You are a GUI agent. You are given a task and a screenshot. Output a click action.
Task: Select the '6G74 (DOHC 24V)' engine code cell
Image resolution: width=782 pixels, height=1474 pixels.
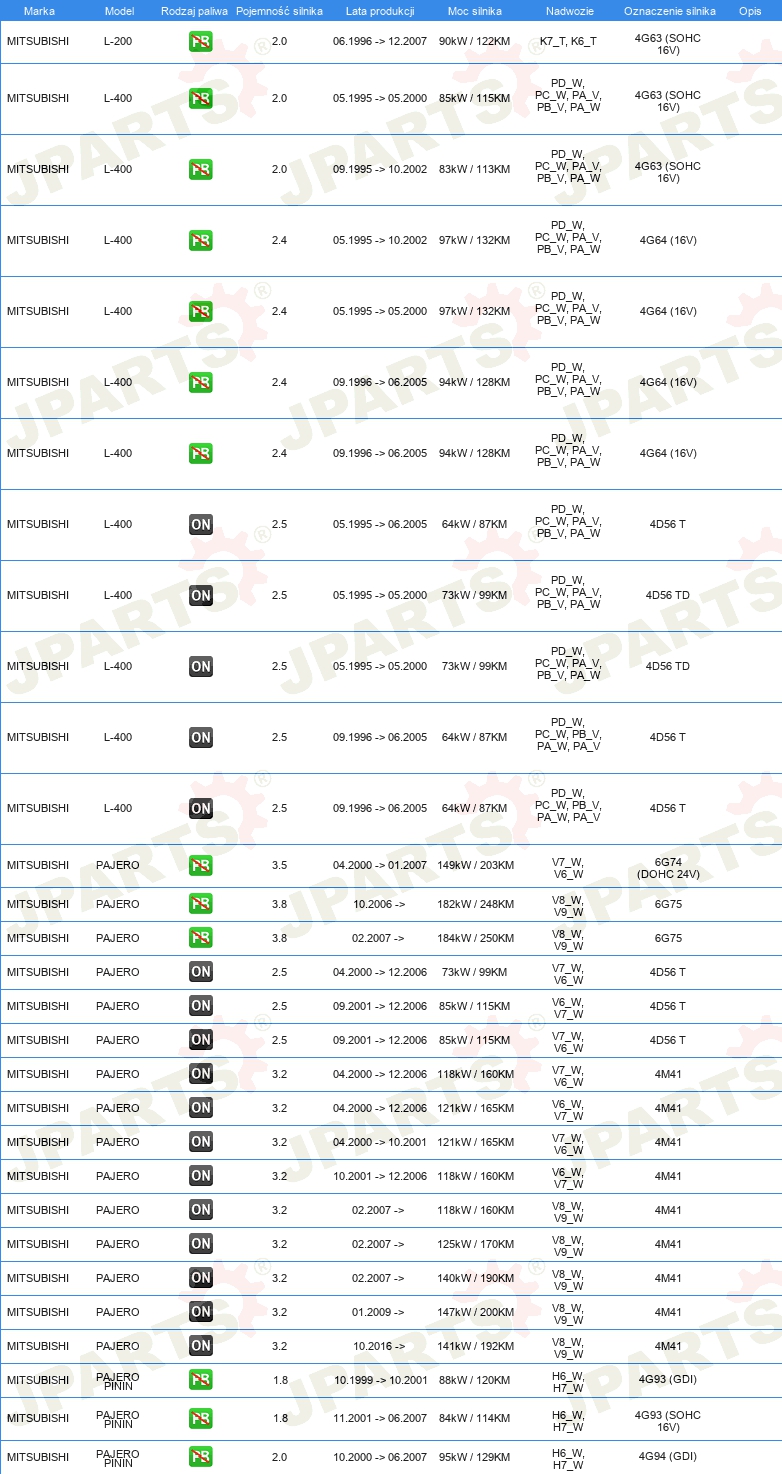pyautogui.click(x=668, y=868)
